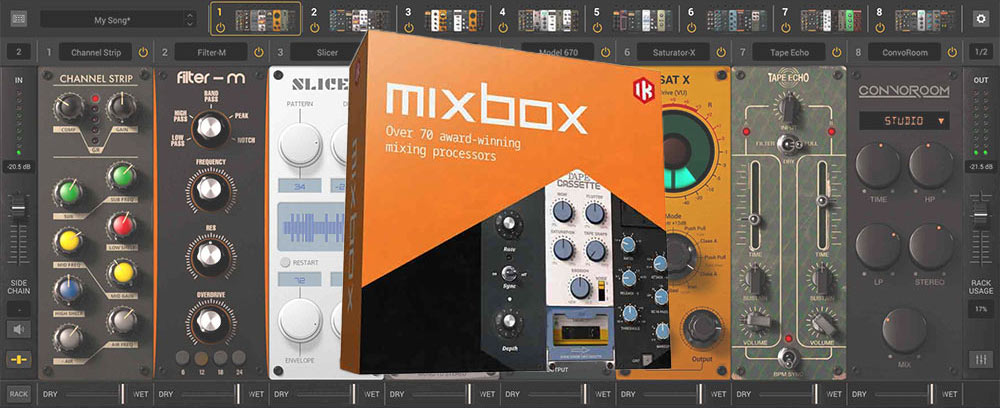Bypass the Tape Echo slot power button
The height and width of the screenshot is (408, 1000).
pyautogui.click(x=839, y=51)
